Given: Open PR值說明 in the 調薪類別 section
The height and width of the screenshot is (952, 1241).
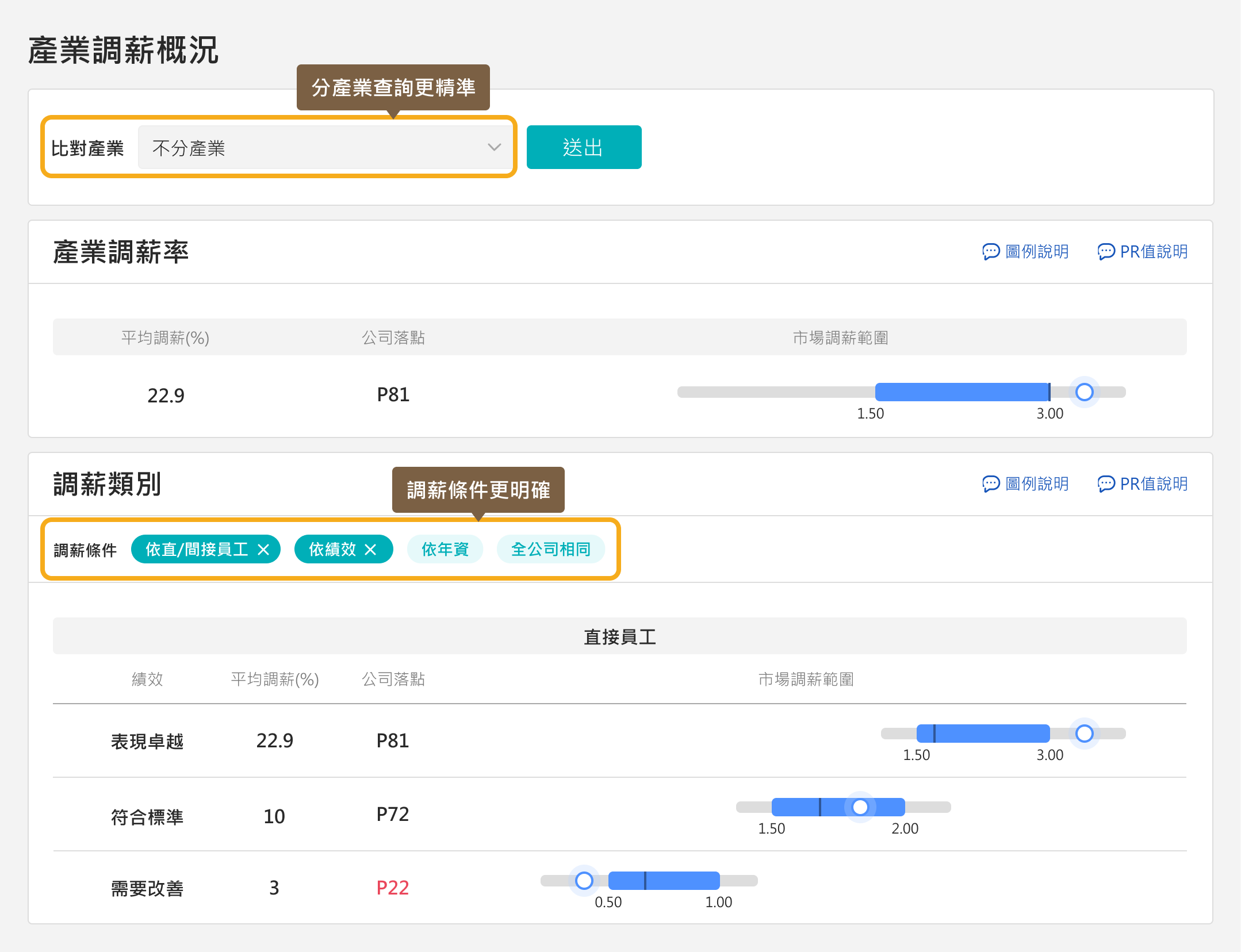Looking at the screenshot, I should point(1142,484).
